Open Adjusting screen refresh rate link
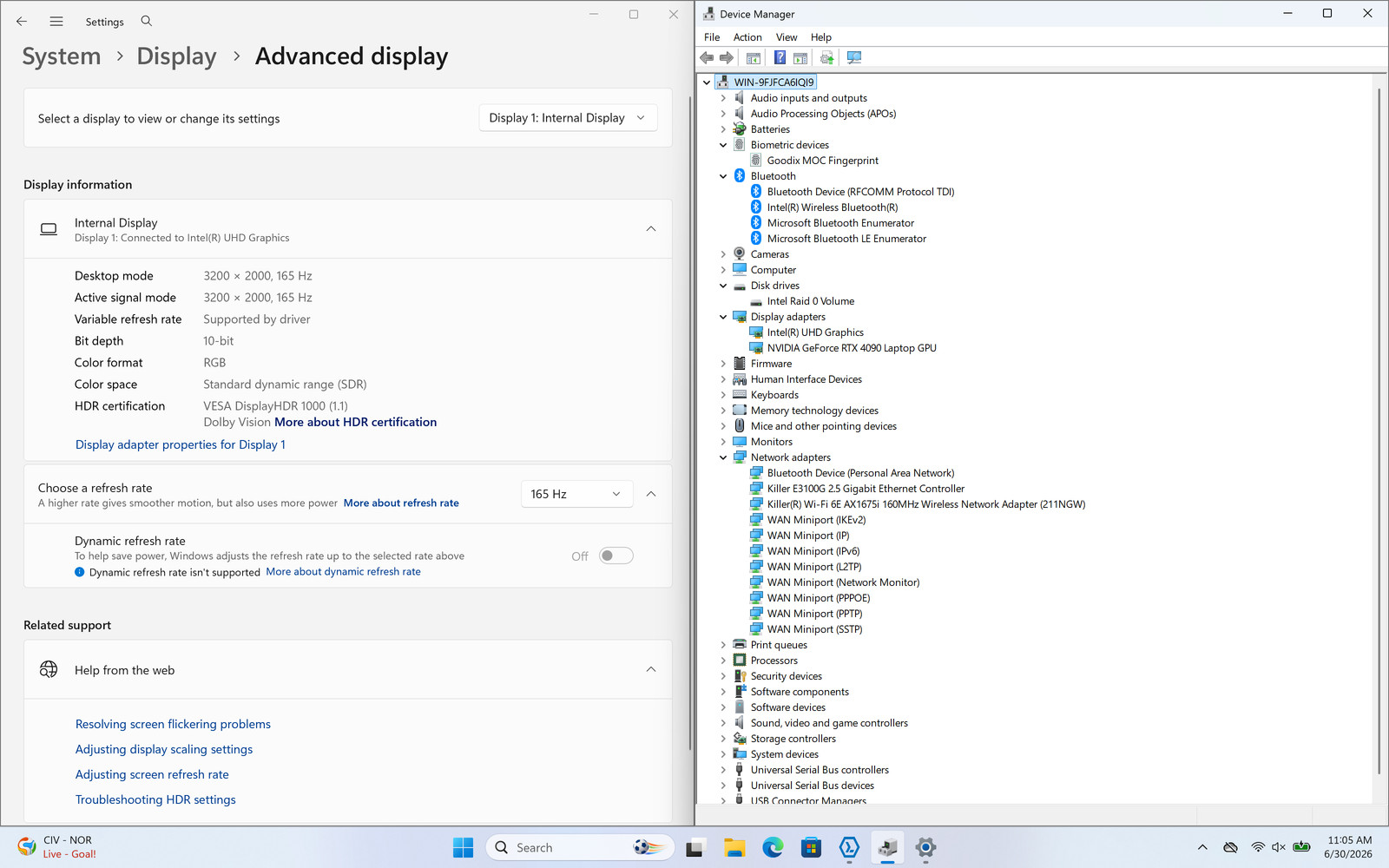1389x868 pixels. pyautogui.click(x=152, y=774)
